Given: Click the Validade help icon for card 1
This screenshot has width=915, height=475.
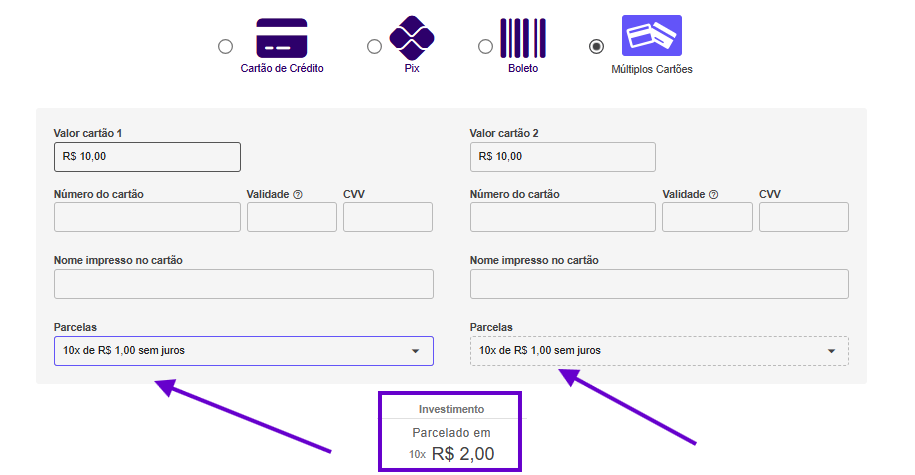Looking at the screenshot, I should pos(298,194).
